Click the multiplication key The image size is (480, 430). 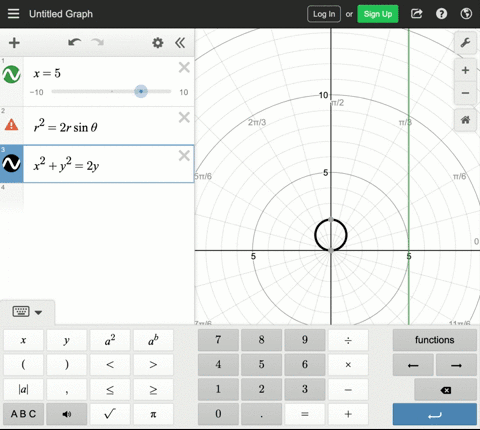(x=348, y=365)
